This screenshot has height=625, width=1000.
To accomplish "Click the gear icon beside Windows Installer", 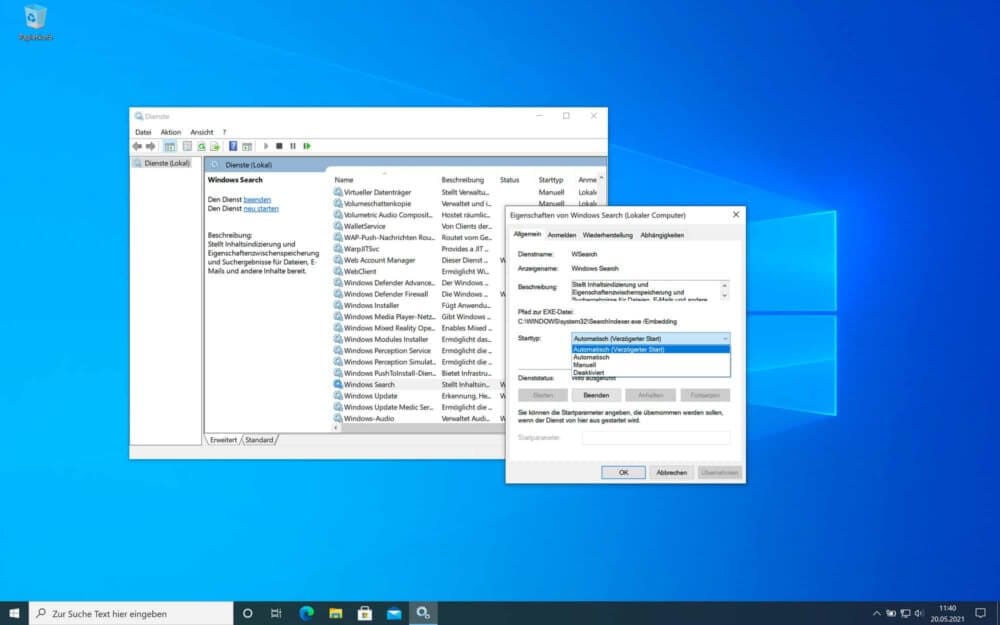I will click(338, 305).
